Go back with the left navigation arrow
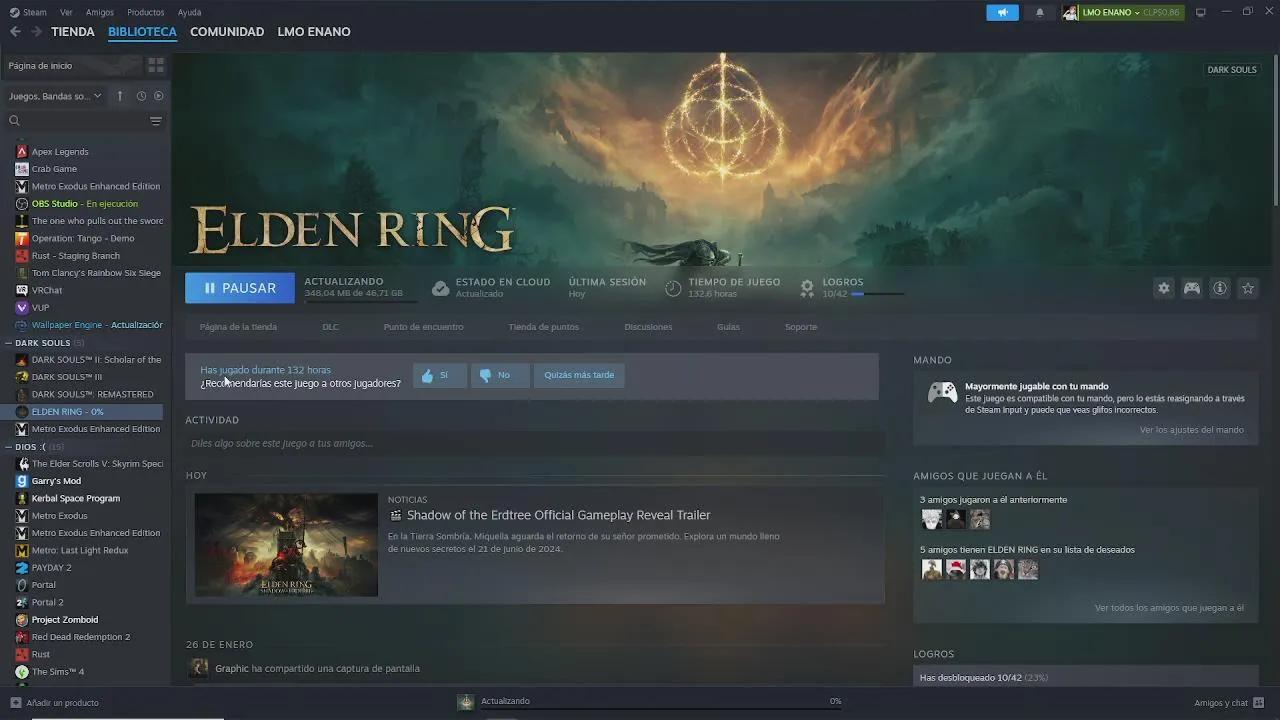The width and height of the screenshot is (1280, 720). pyautogui.click(x=15, y=32)
